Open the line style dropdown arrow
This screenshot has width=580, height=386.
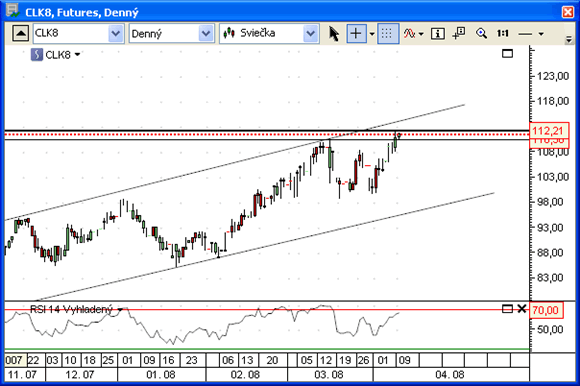541,34
